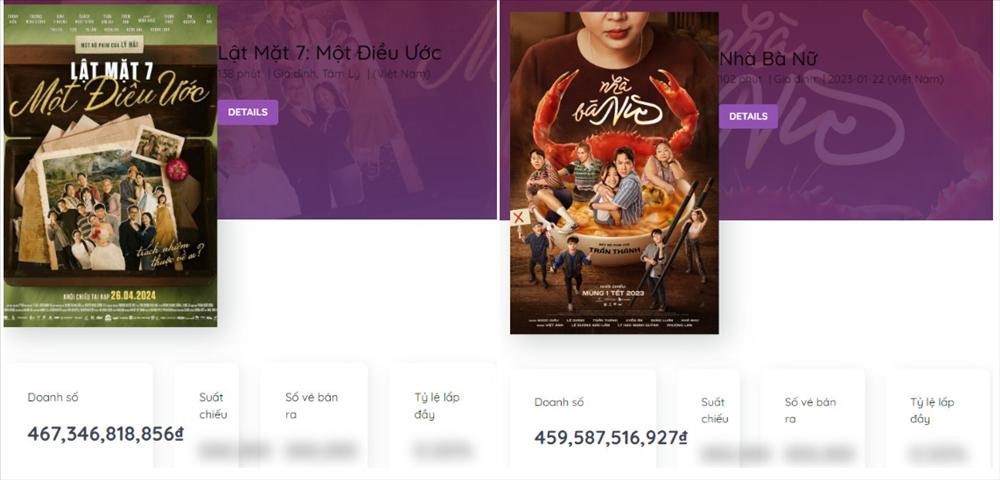Click Số vé bán ra card under Nhà Bà Nữ
The height and width of the screenshot is (480, 1000).
coord(812,420)
